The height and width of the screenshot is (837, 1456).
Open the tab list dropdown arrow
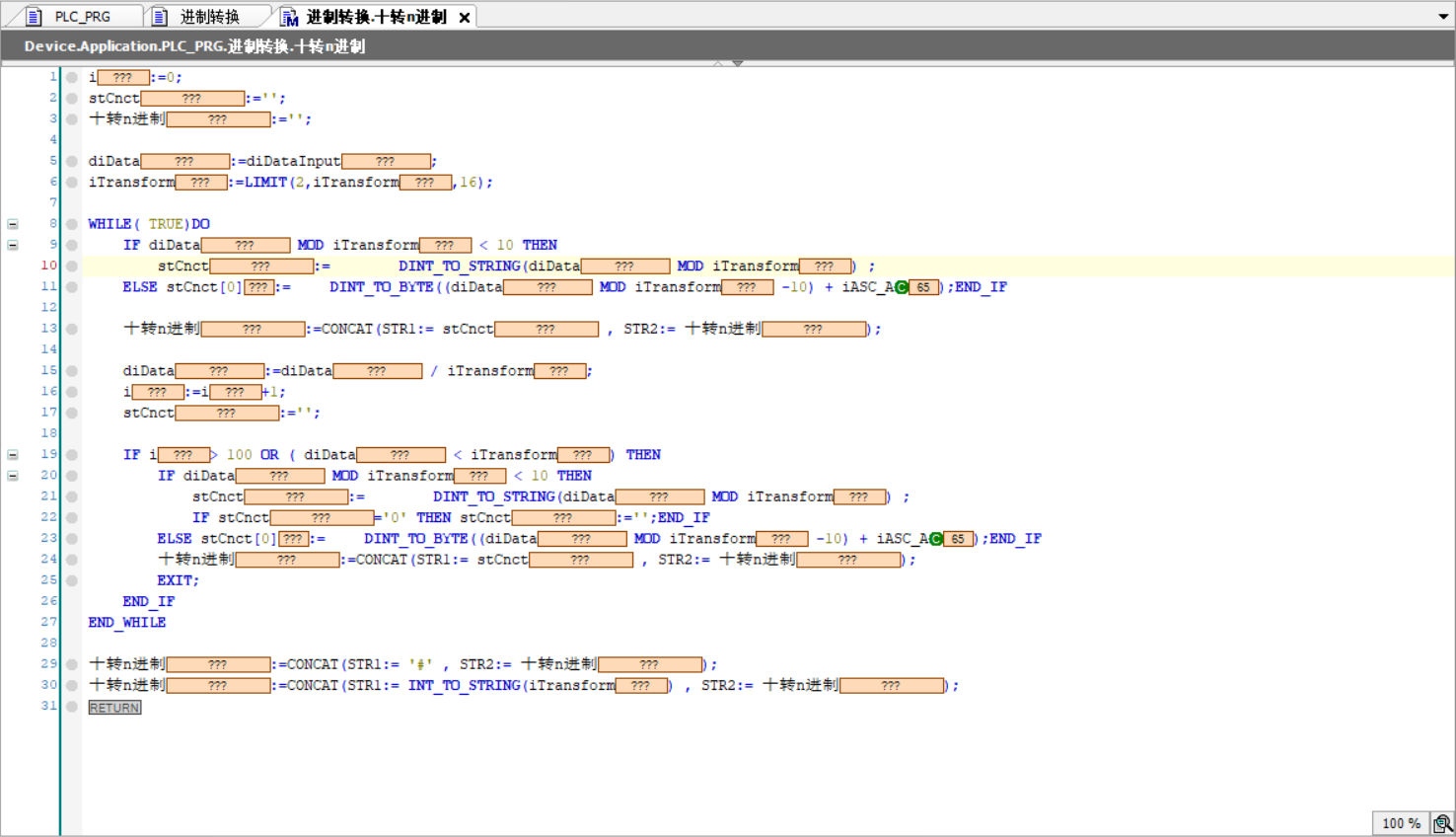(1443, 17)
